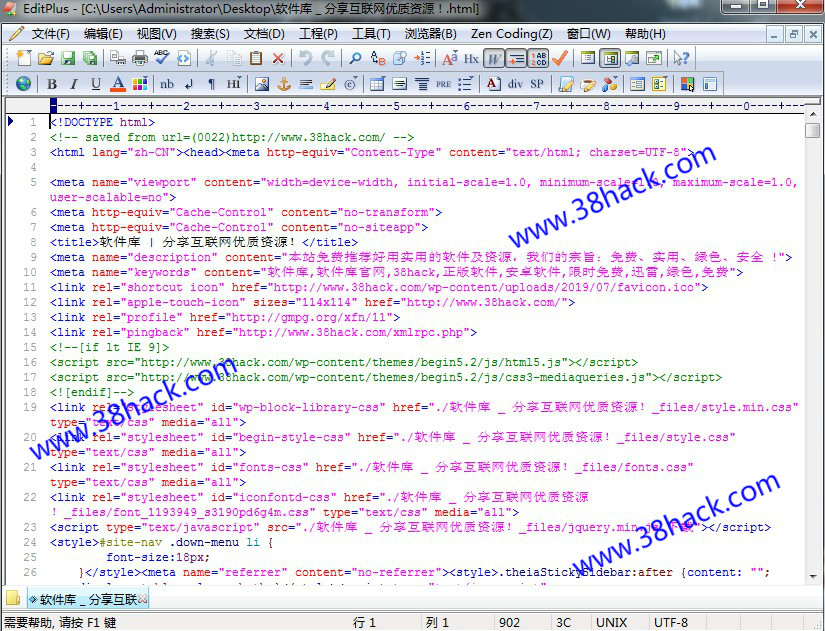Toggle line numbers with the 1AB 2CD button

coord(538,58)
